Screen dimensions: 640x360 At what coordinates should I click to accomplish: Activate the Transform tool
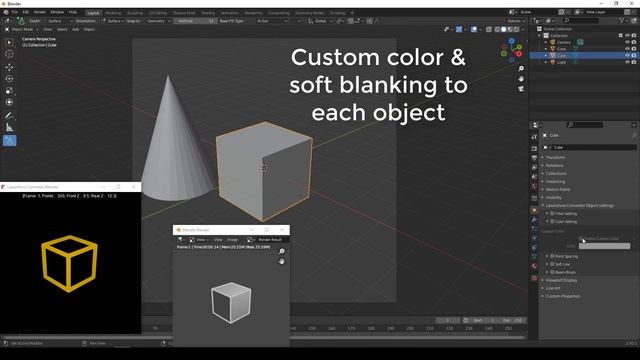pos(9,102)
